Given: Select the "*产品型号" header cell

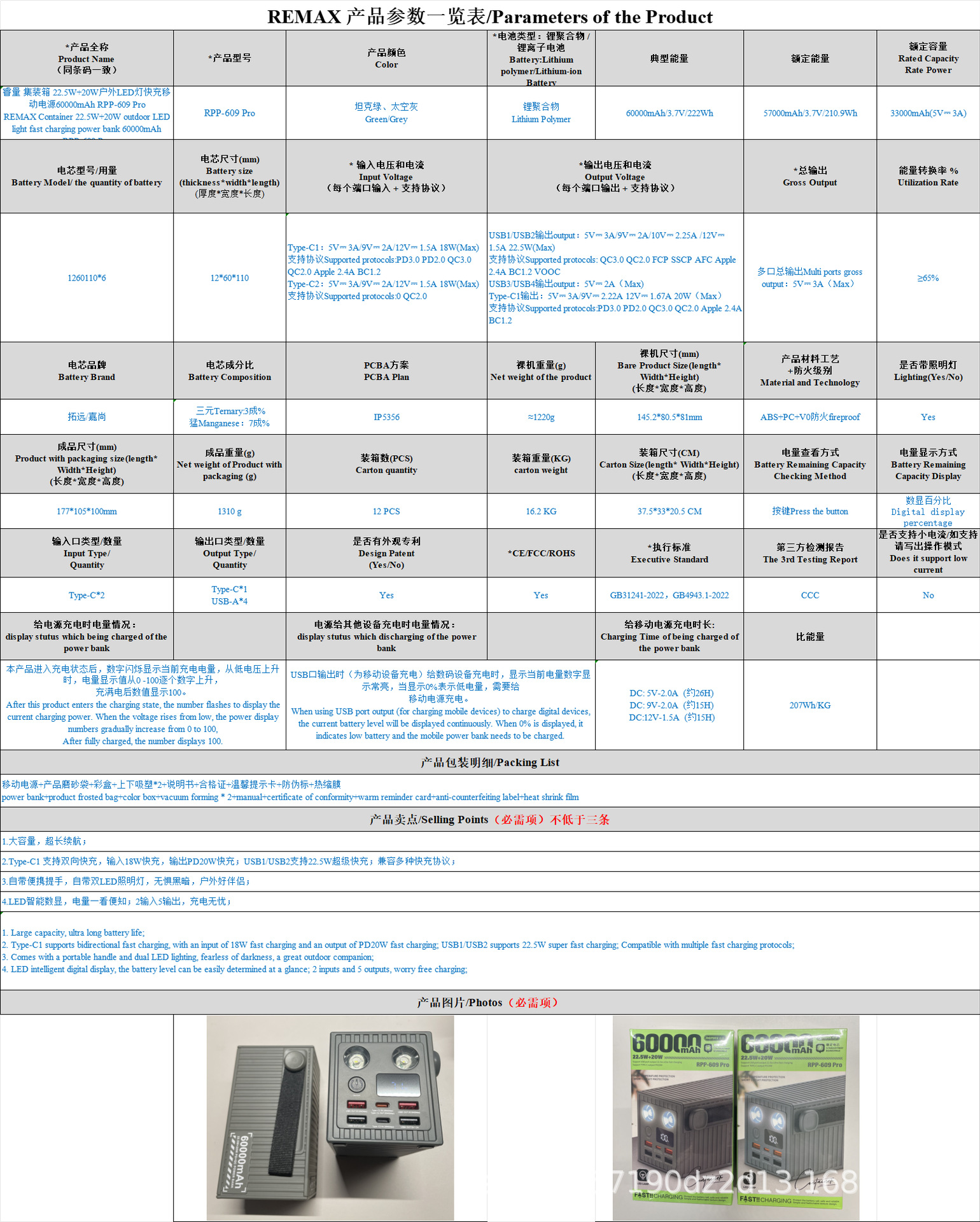Looking at the screenshot, I should (230, 59).
